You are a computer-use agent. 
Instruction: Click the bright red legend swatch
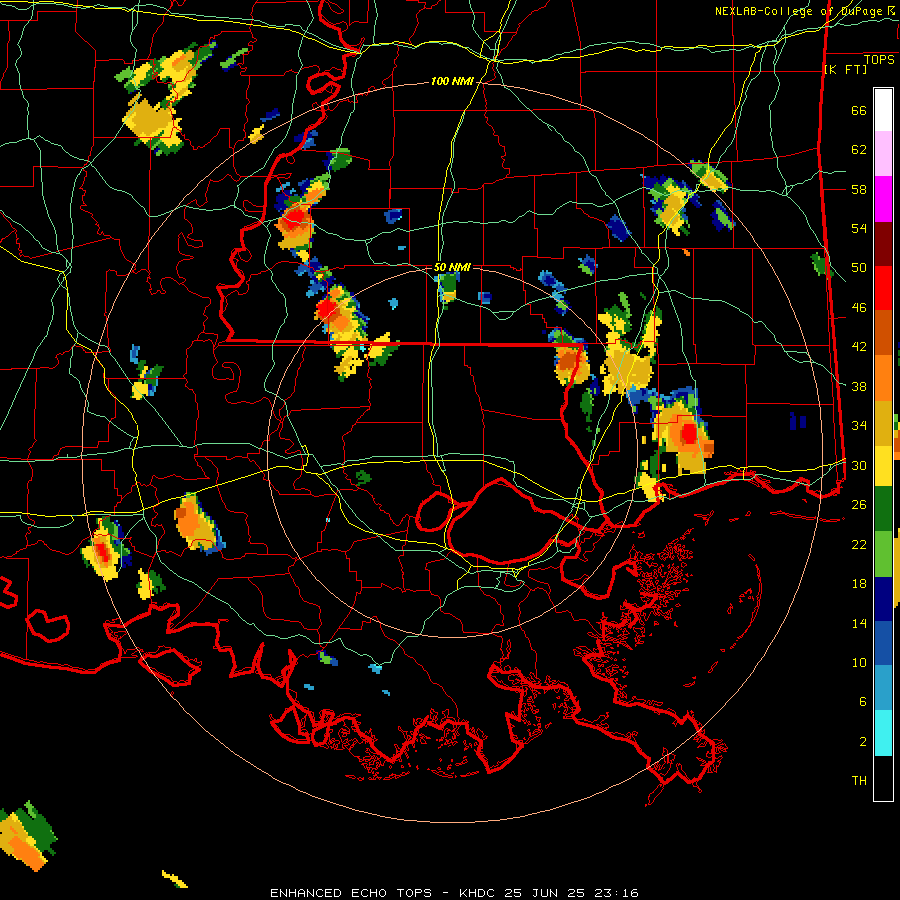coord(883,288)
